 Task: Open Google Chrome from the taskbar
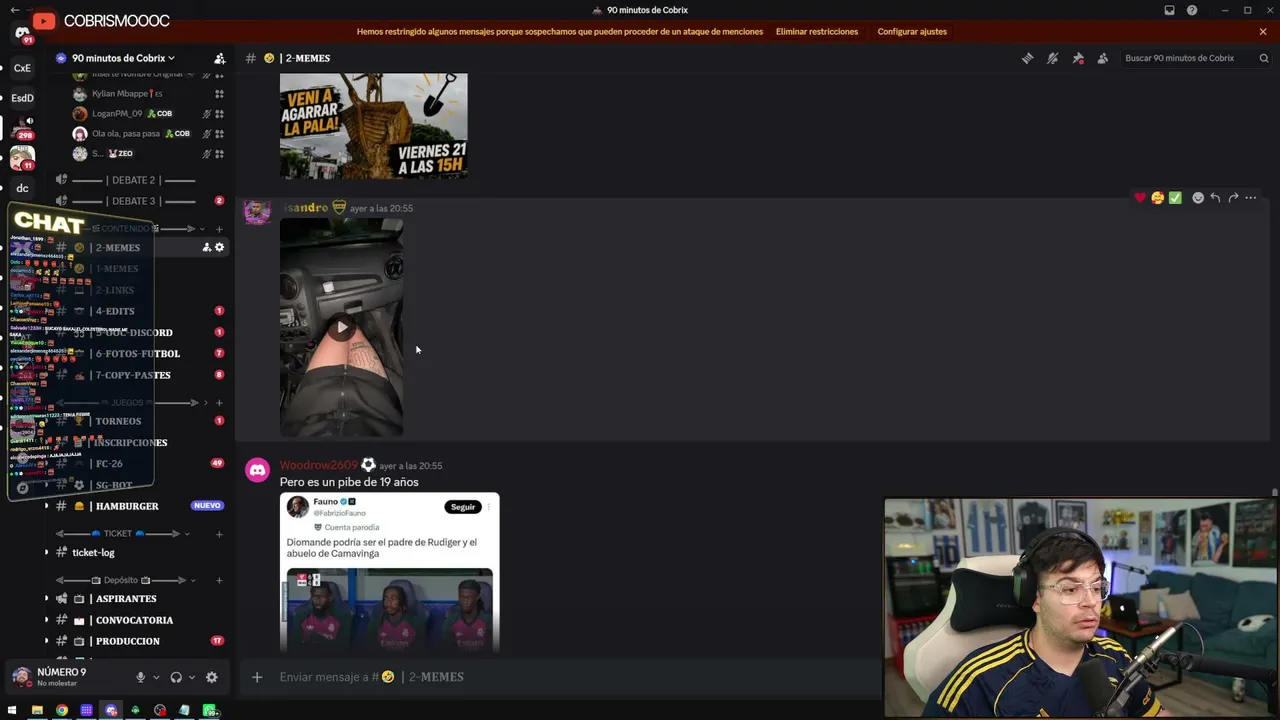point(62,710)
